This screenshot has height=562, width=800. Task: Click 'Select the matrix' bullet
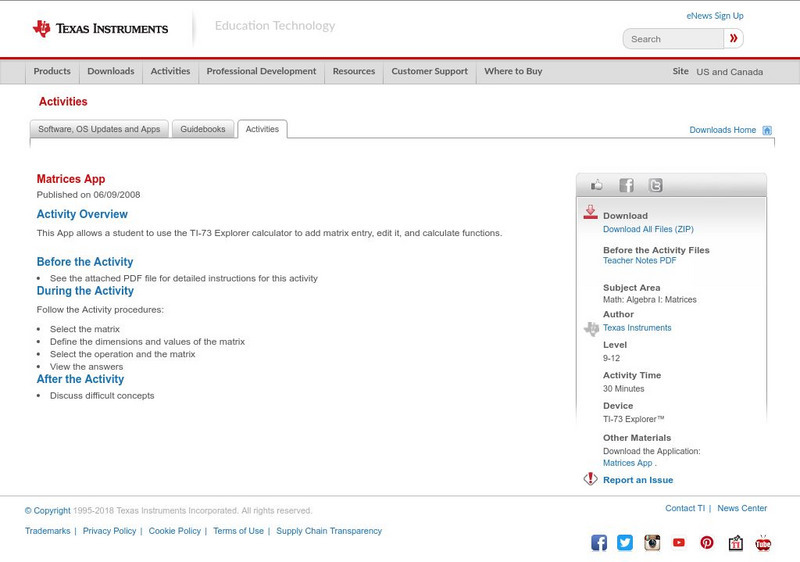click(85, 329)
